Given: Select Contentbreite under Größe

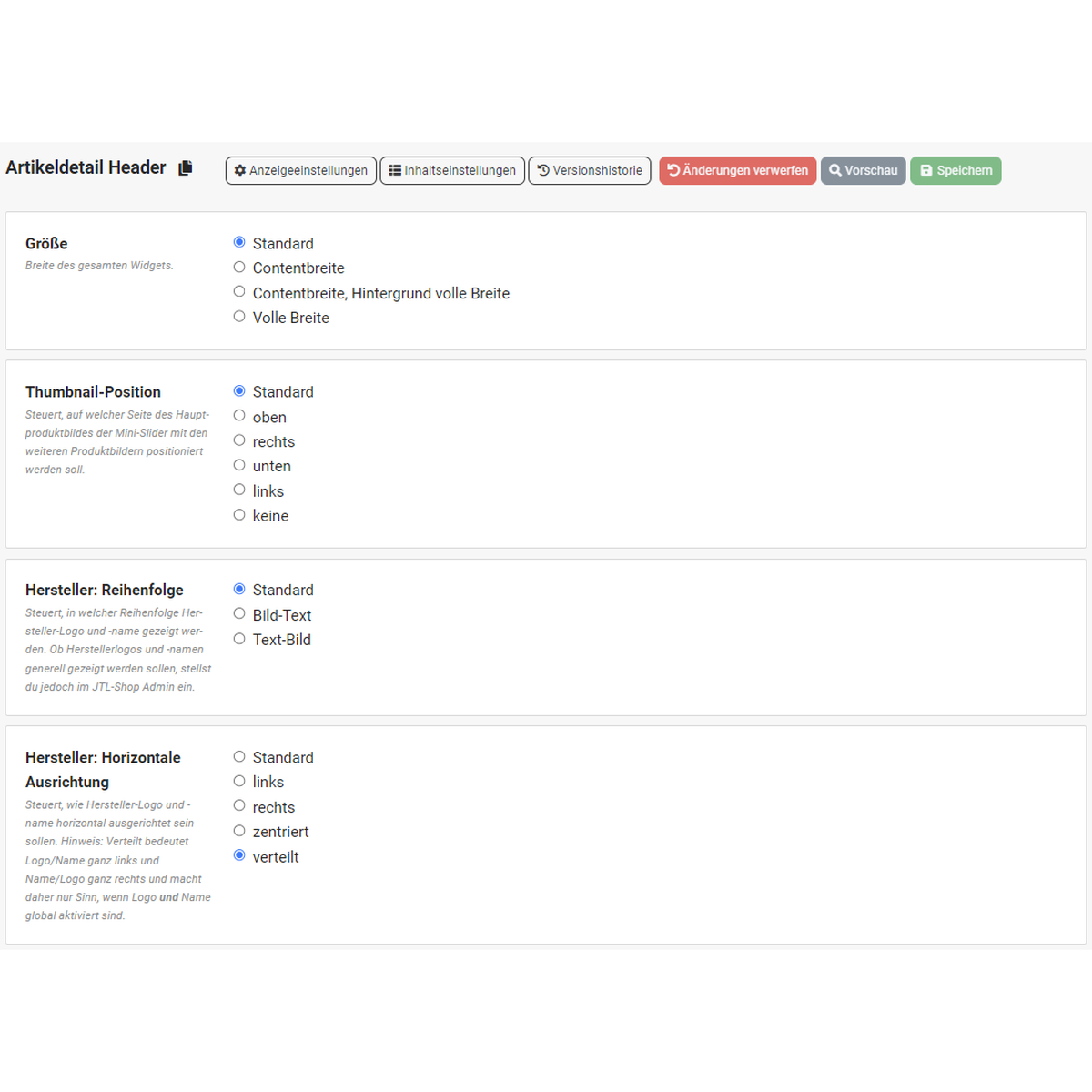Looking at the screenshot, I should coord(238,267).
